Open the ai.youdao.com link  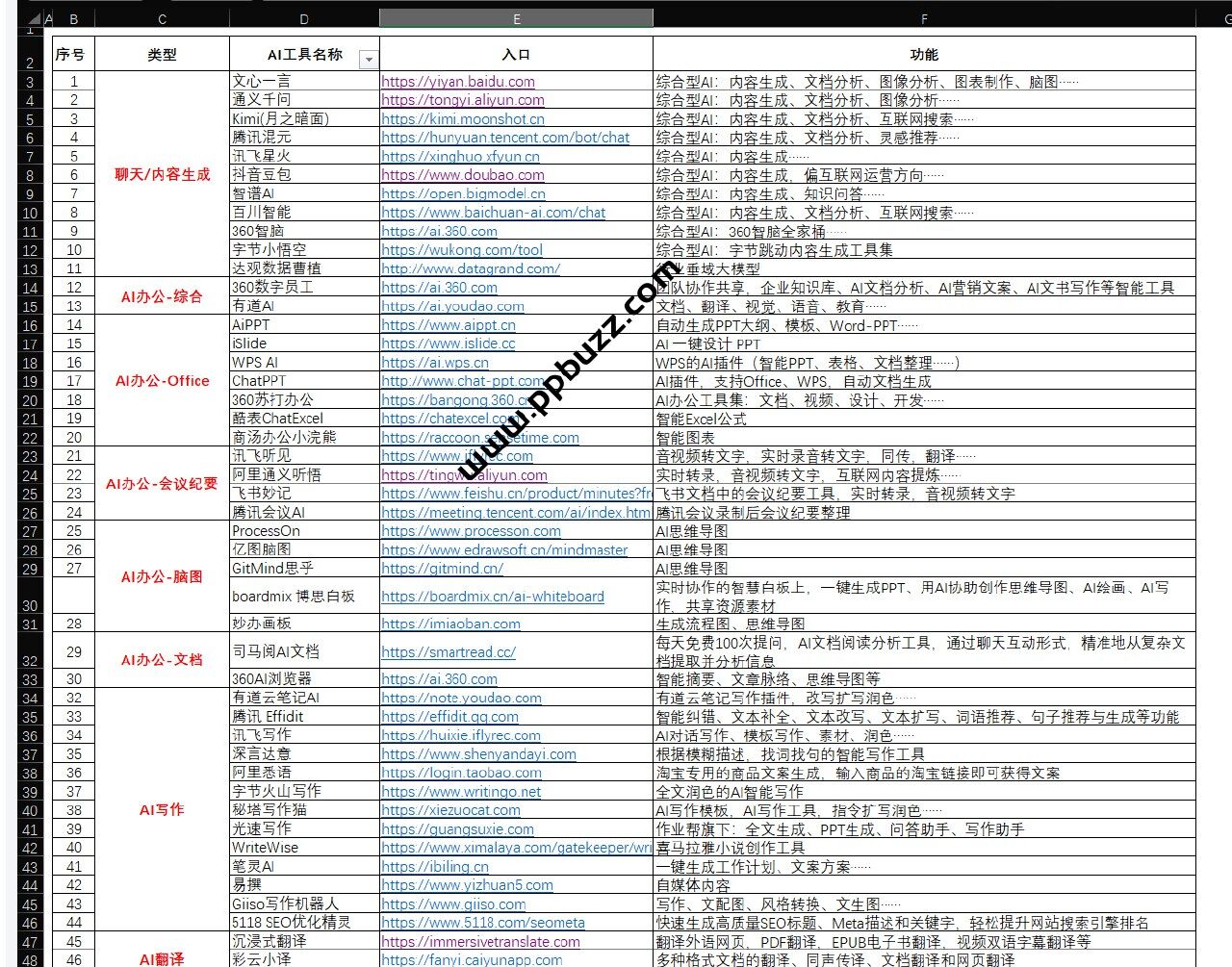(453, 306)
